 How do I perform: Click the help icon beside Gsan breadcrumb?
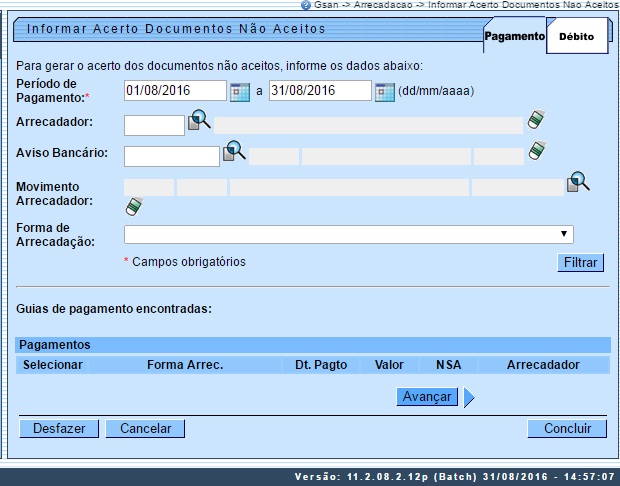click(x=291, y=6)
